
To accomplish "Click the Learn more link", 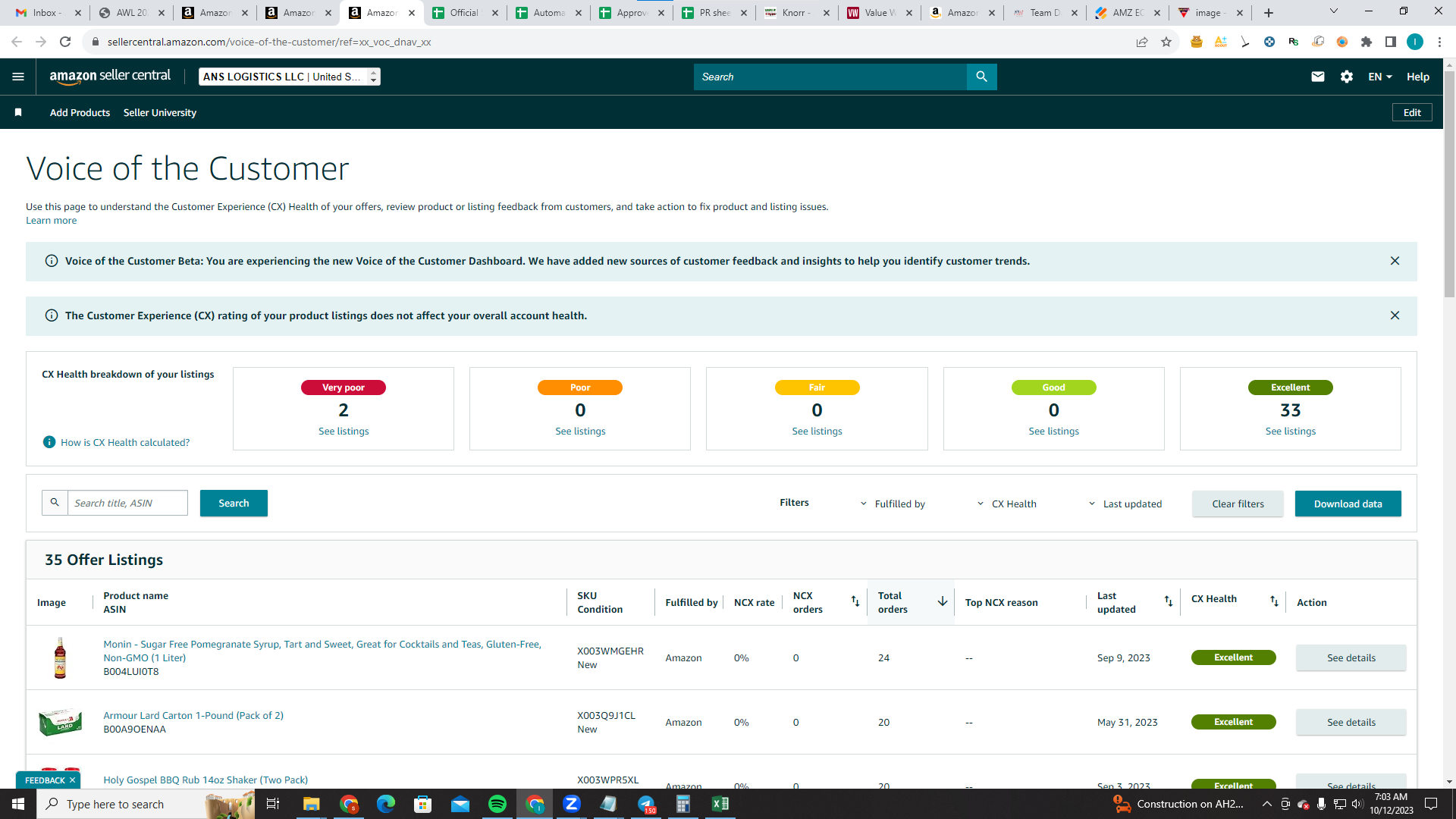I will (x=51, y=221).
